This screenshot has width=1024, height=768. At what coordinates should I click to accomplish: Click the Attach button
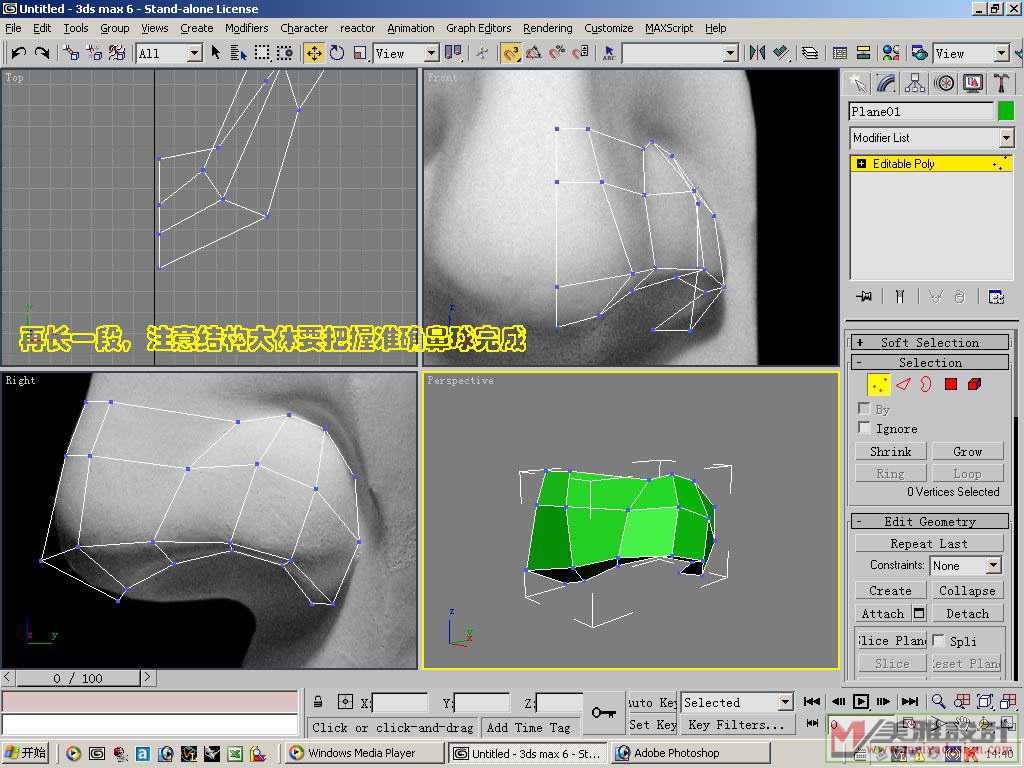[x=883, y=613]
